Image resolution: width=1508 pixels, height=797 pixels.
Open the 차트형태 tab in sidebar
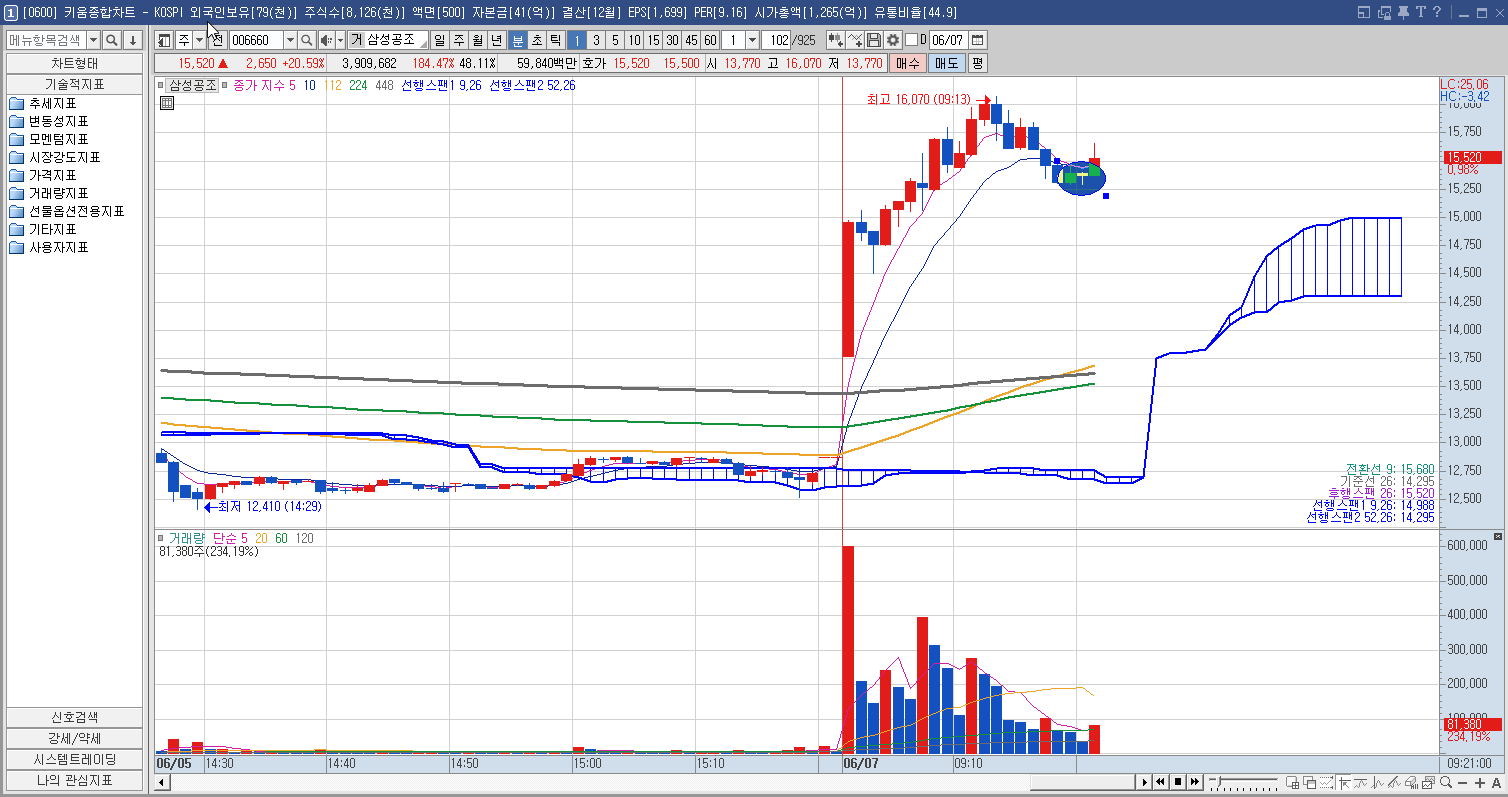pyautogui.click(x=75, y=62)
